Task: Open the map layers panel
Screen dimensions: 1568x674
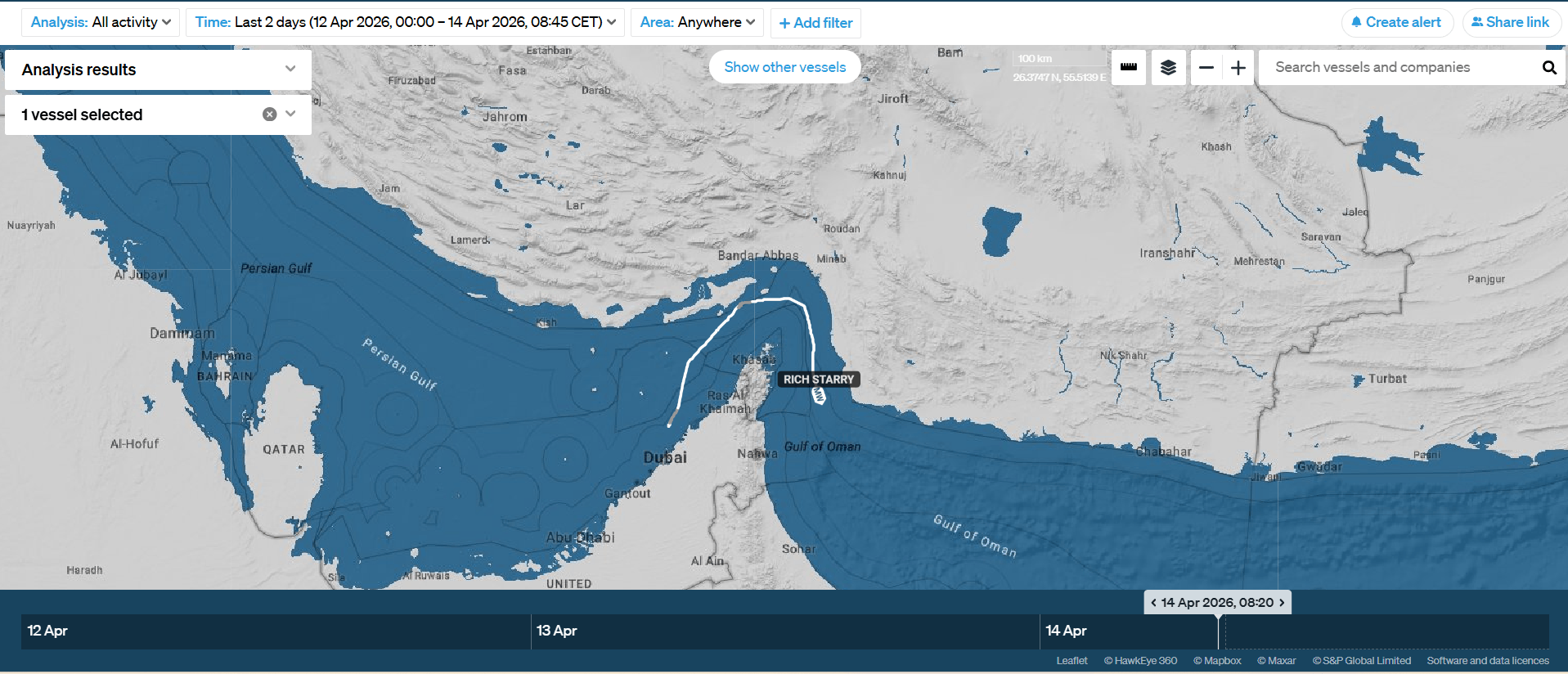Action: tap(1168, 67)
